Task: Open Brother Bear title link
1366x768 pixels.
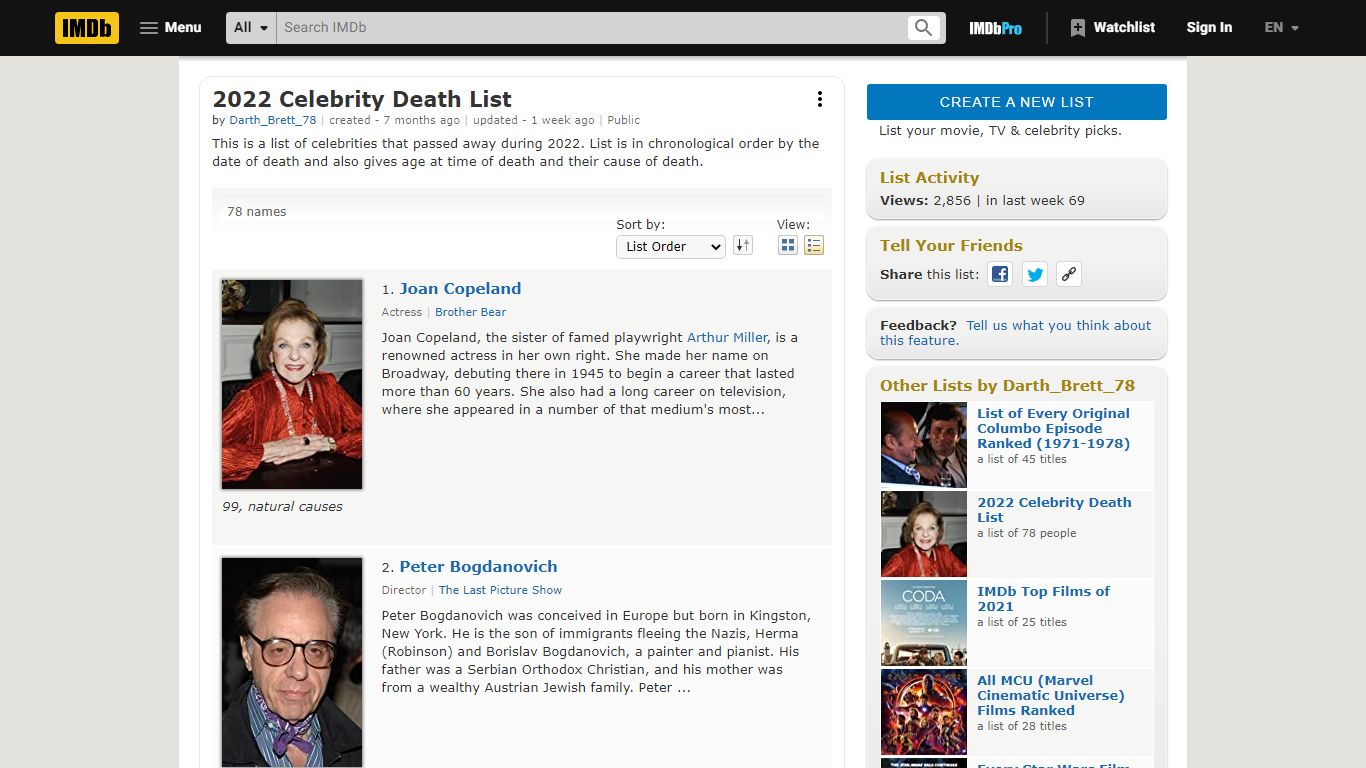Action: pos(471,312)
